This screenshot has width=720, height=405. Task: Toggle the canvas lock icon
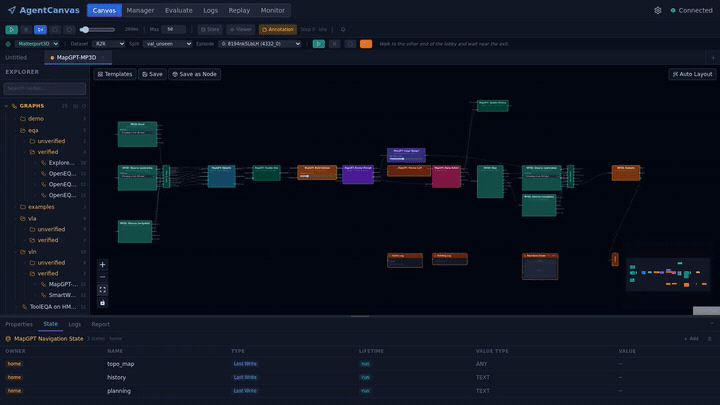point(102,303)
